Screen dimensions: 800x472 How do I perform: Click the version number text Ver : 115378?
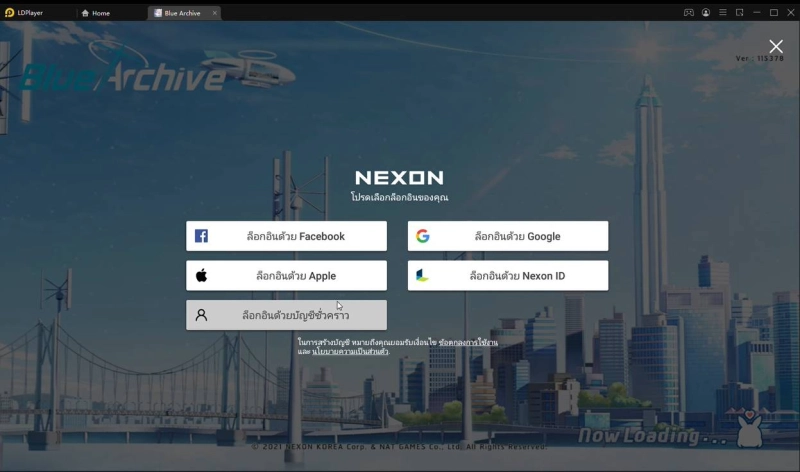point(759,58)
